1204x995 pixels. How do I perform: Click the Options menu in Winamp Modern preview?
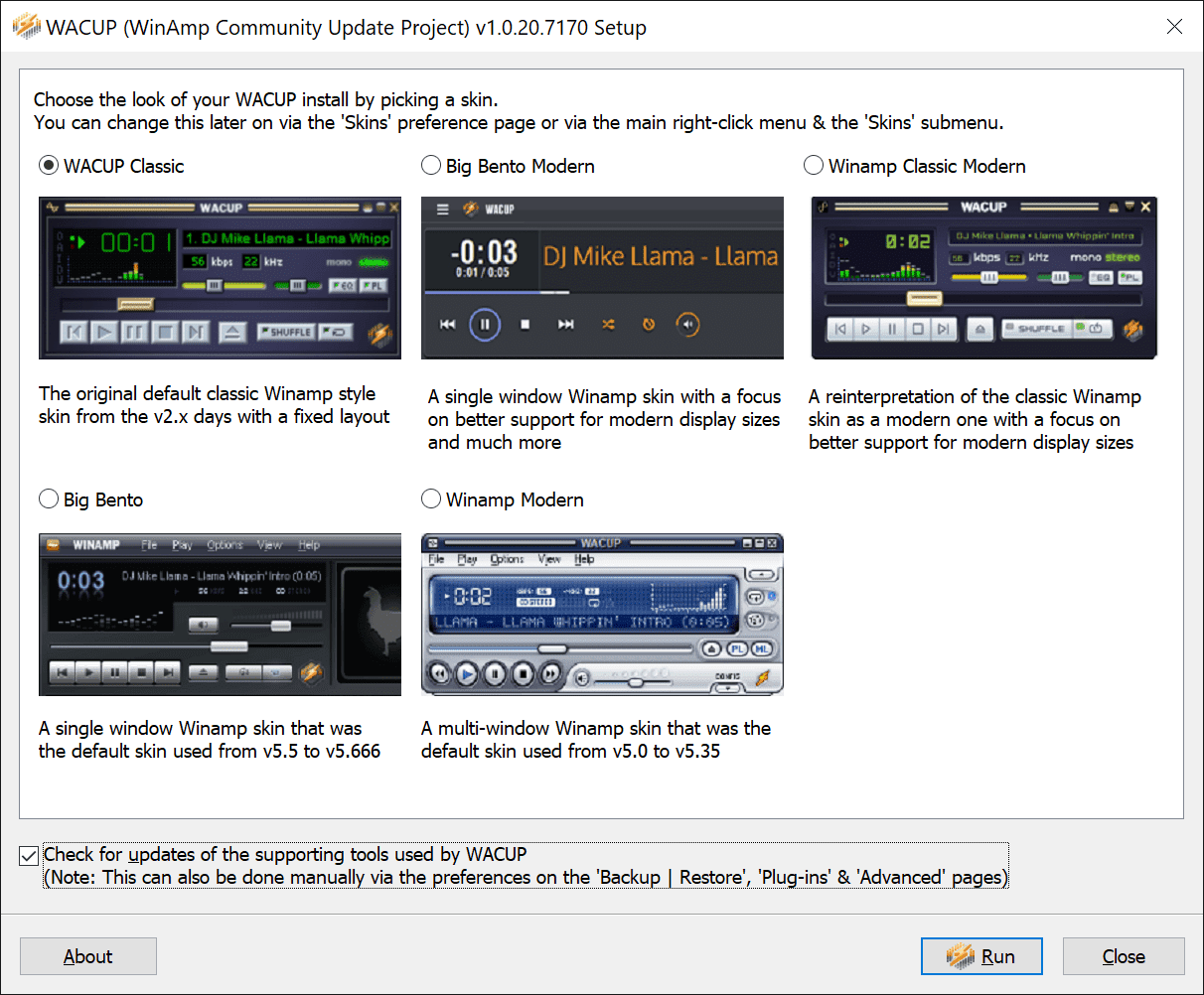[x=507, y=559]
